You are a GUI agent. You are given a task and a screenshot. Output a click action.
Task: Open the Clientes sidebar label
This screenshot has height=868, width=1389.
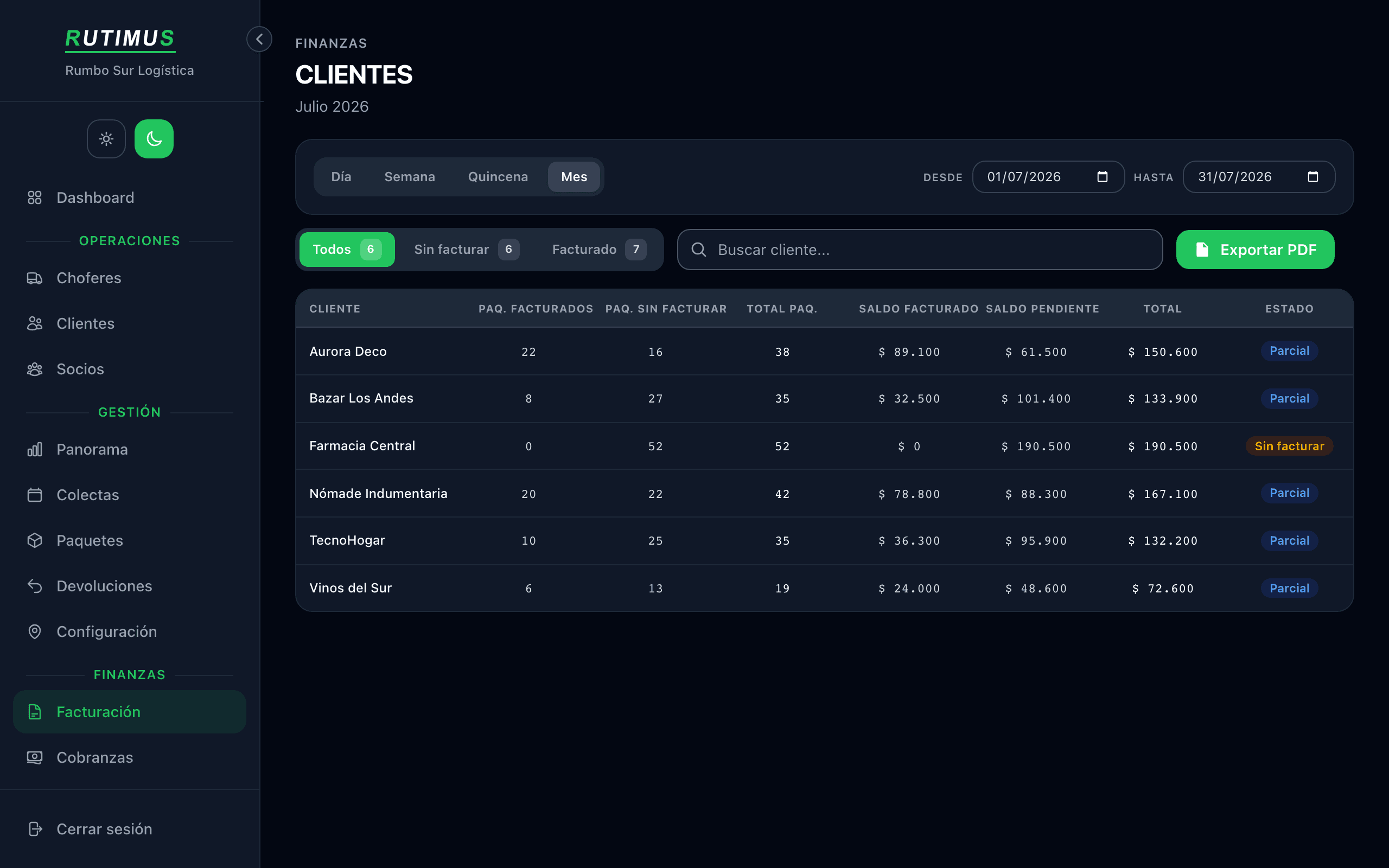point(86,324)
